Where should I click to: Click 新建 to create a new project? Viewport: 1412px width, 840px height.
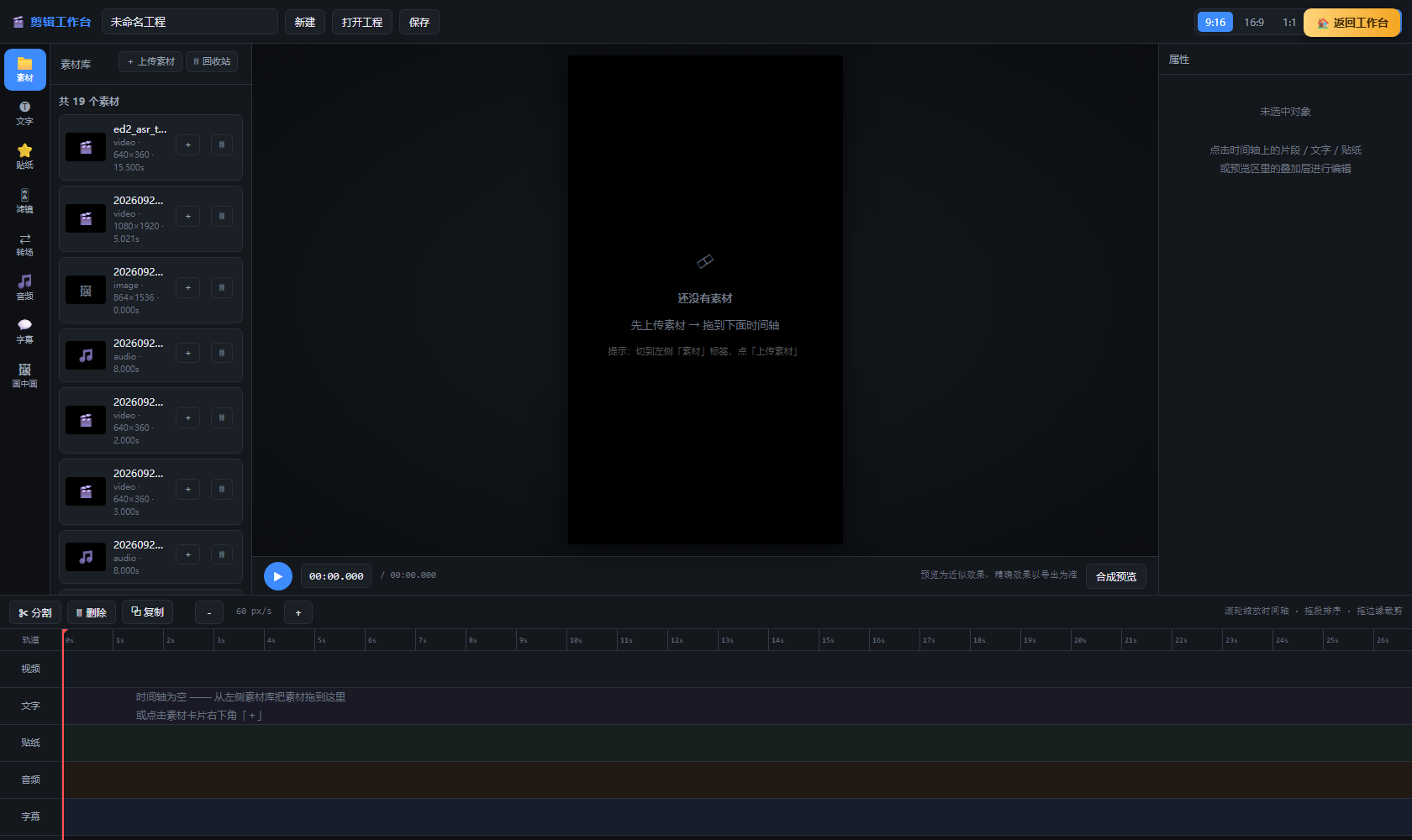305,22
